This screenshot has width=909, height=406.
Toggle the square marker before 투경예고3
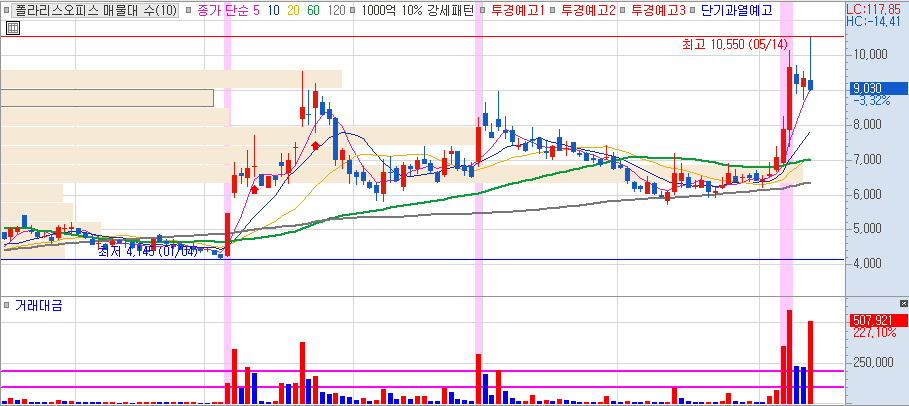[x=623, y=10]
